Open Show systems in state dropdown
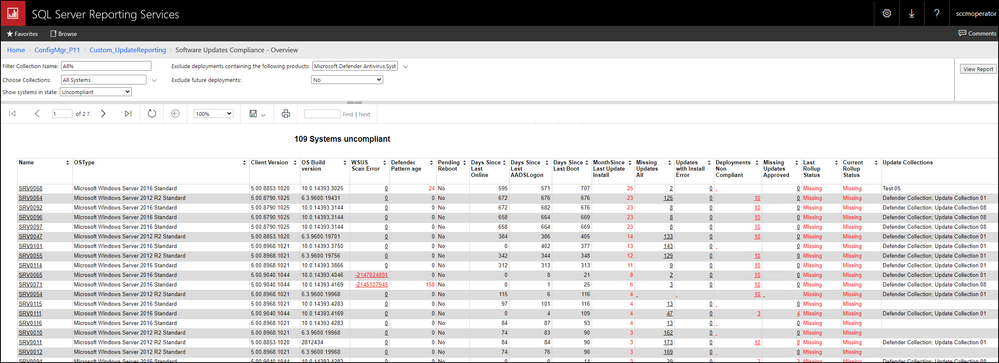999x363 pixels. click(x=96, y=92)
